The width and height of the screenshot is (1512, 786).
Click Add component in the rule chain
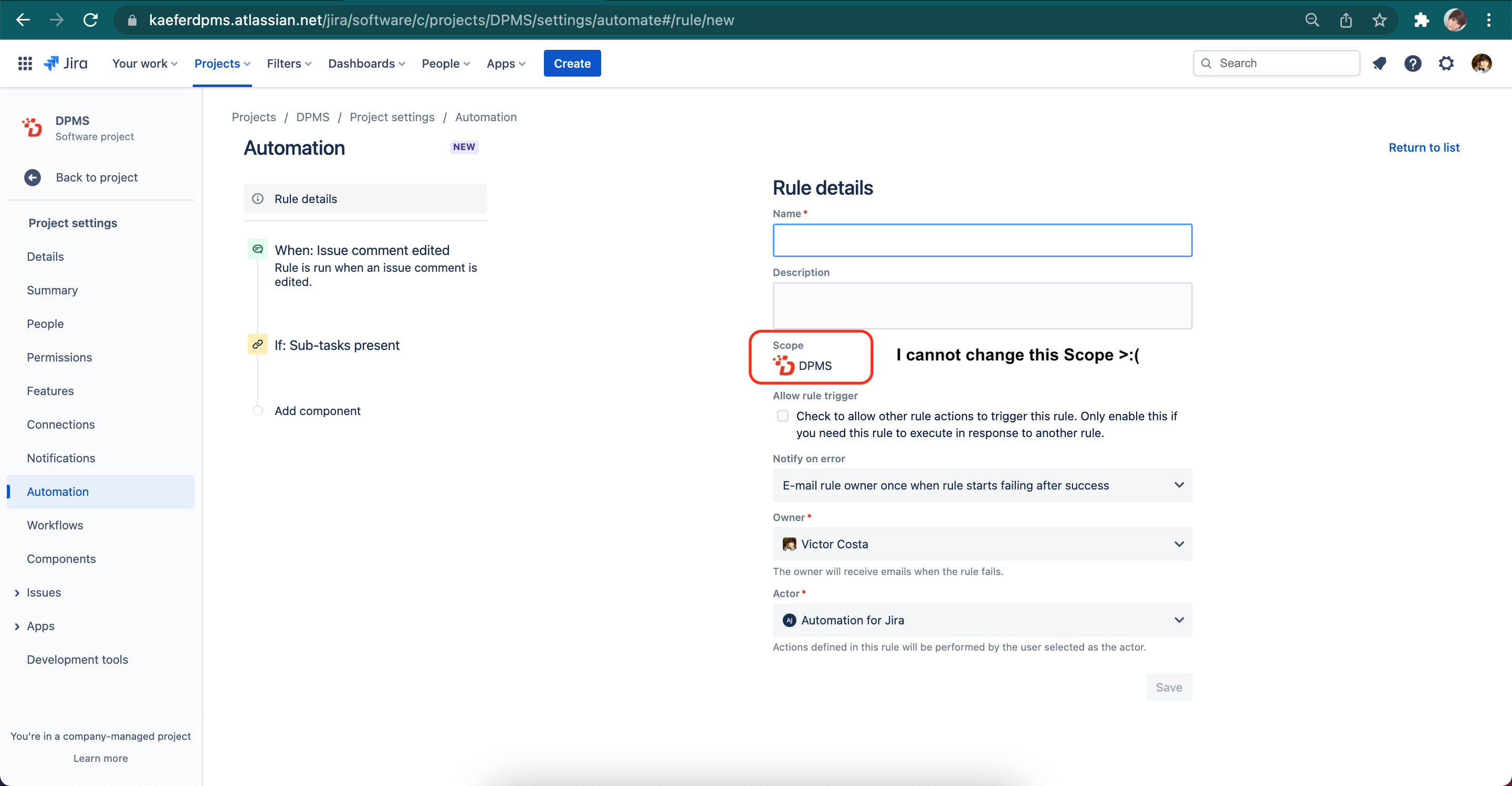(x=318, y=411)
